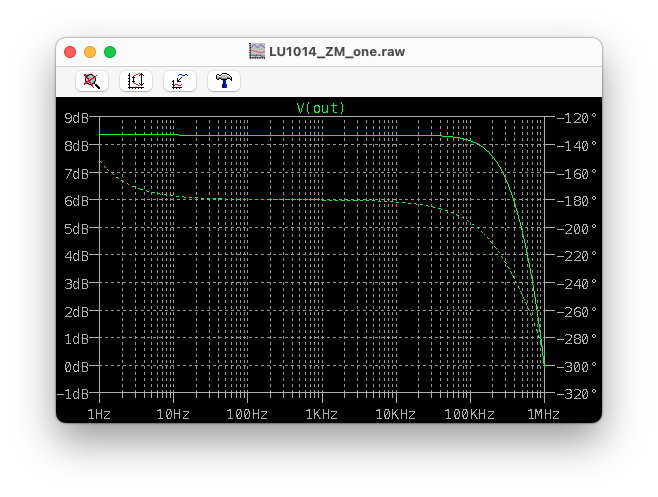Viewport: 658px width, 497px height.
Task: Click the 10KHz frequency axis label
Action: point(395,415)
